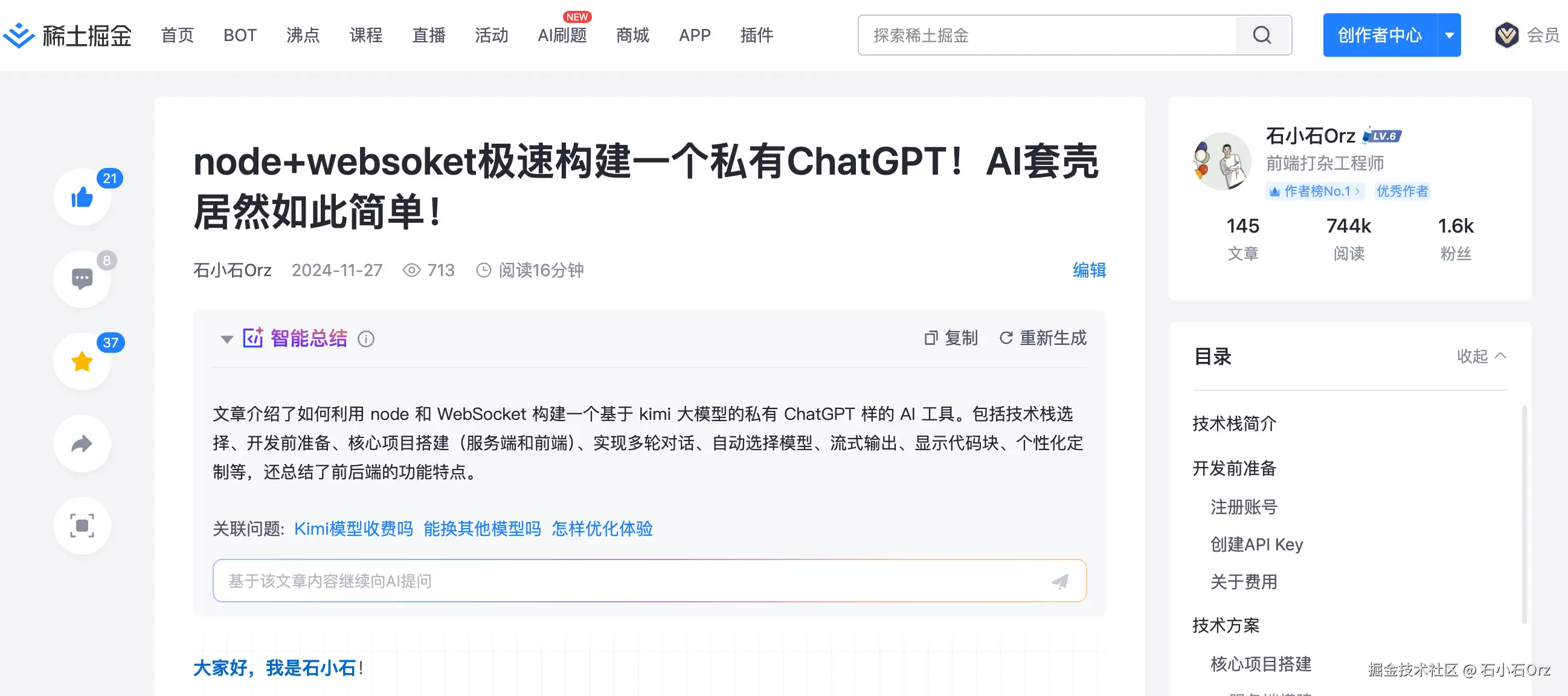The image size is (1568, 696).
Task: Click the thumbs-up like icon
Action: click(x=82, y=198)
